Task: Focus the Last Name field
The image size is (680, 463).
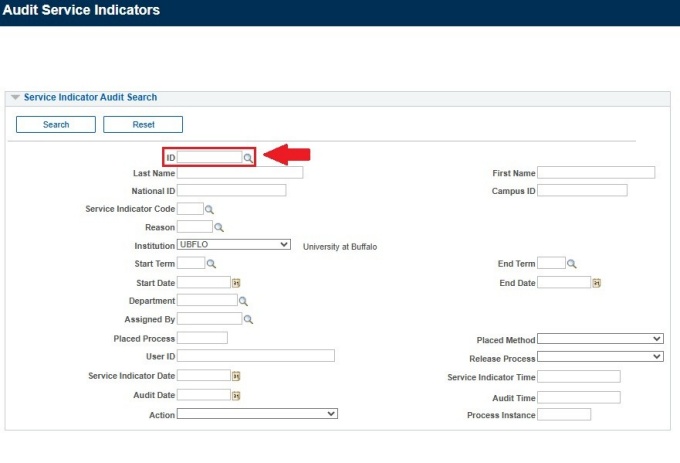Action: (x=240, y=173)
